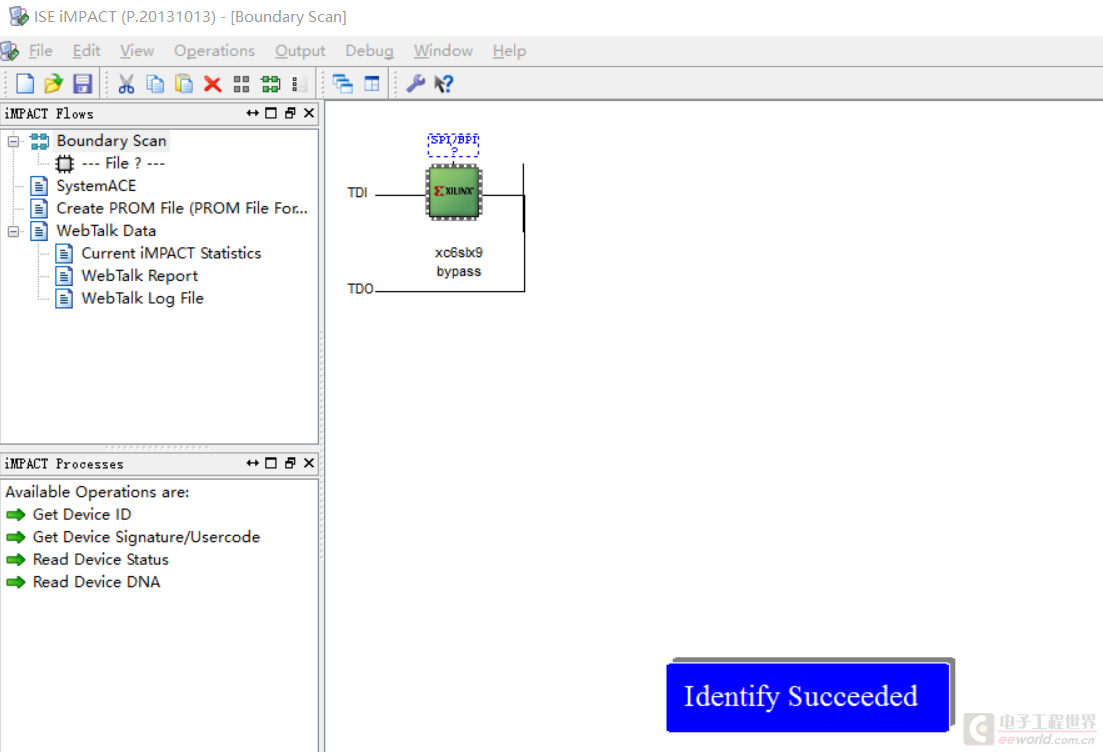Open the Debug menu

pos(369,51)
